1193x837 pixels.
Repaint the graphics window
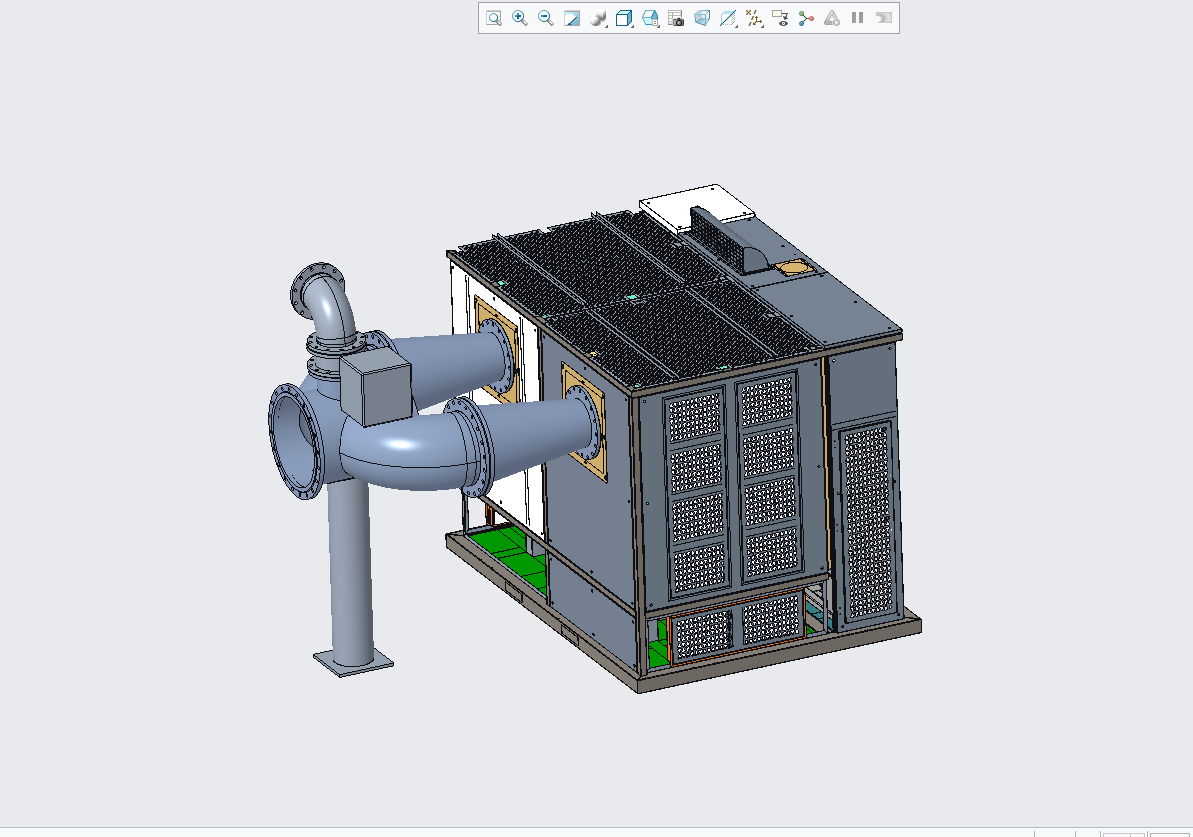pos(571,18)
